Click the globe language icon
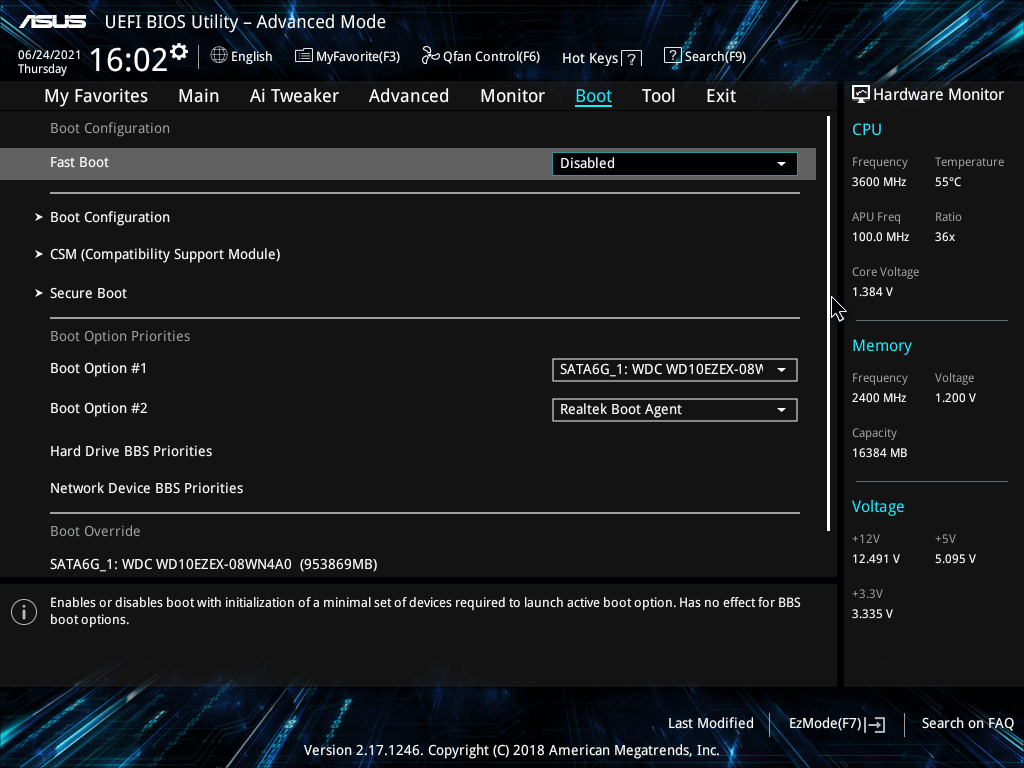The height and width of the screenshot is (768, 1024). (219, 56)
